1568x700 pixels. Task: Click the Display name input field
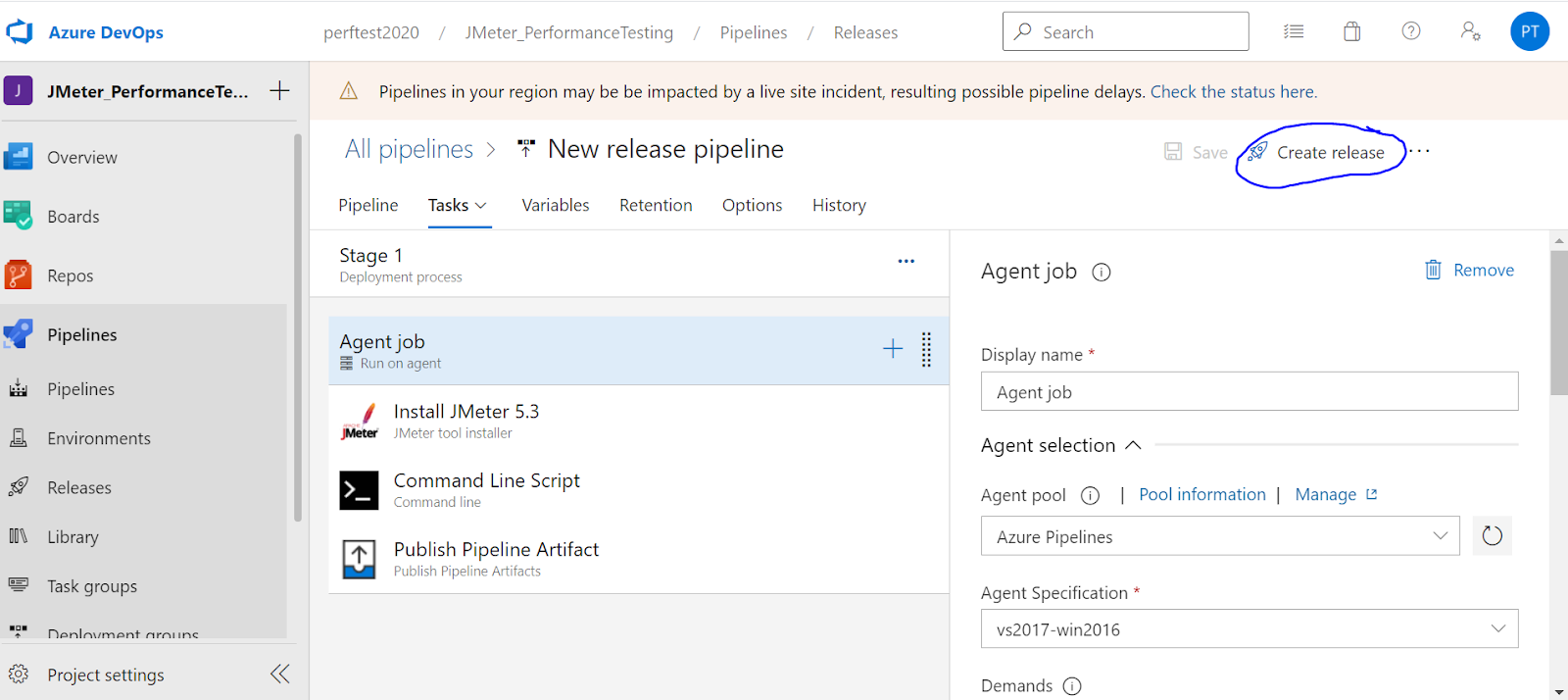coord(1249,391)
